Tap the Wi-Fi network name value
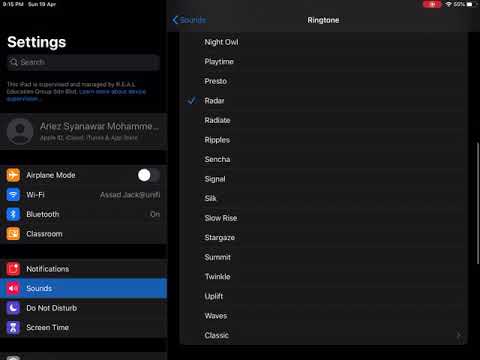The width and height of the screenshot is (480, 360). click(130, 195)
